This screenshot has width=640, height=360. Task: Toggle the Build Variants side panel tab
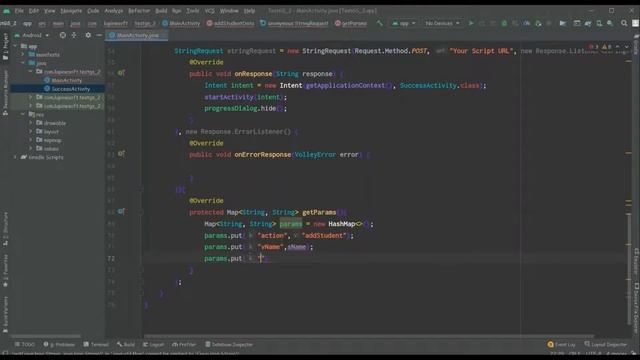(x=5, y=314)
